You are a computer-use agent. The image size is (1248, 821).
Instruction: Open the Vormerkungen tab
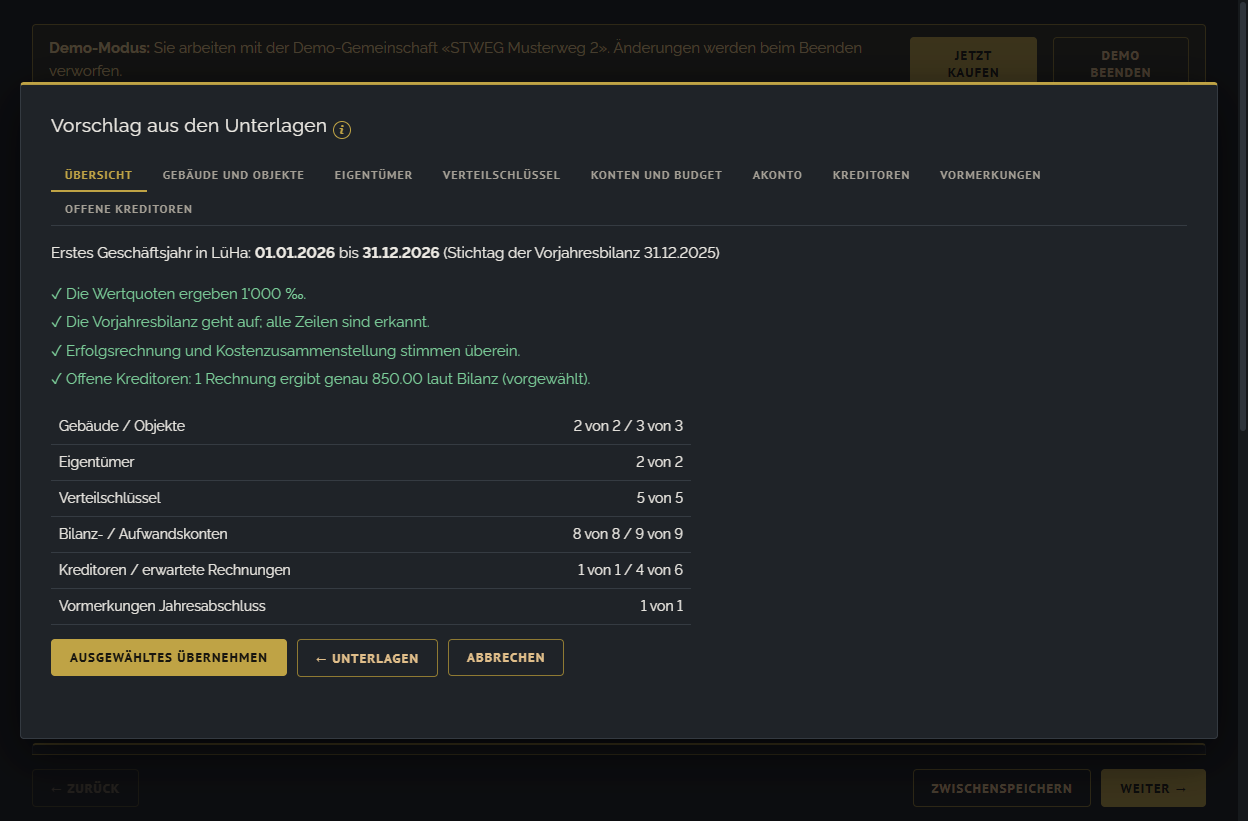(x=990, y=175)
